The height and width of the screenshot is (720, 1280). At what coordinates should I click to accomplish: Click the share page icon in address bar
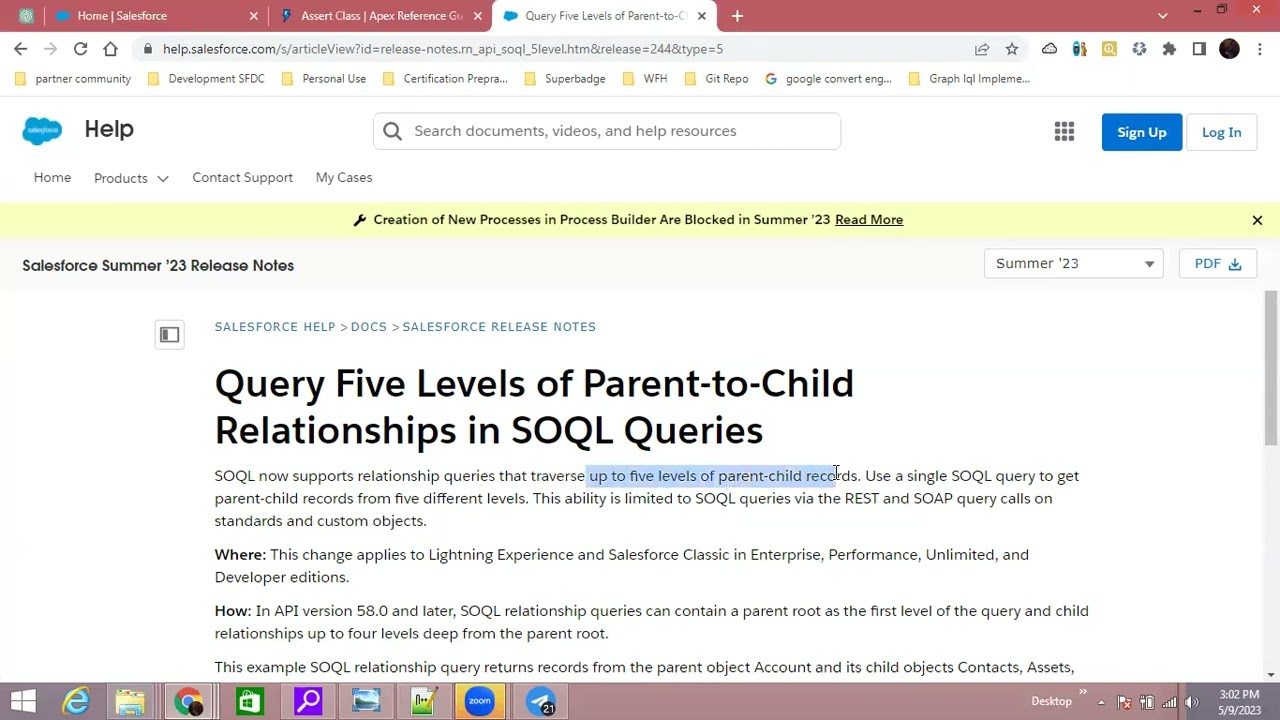982,49
